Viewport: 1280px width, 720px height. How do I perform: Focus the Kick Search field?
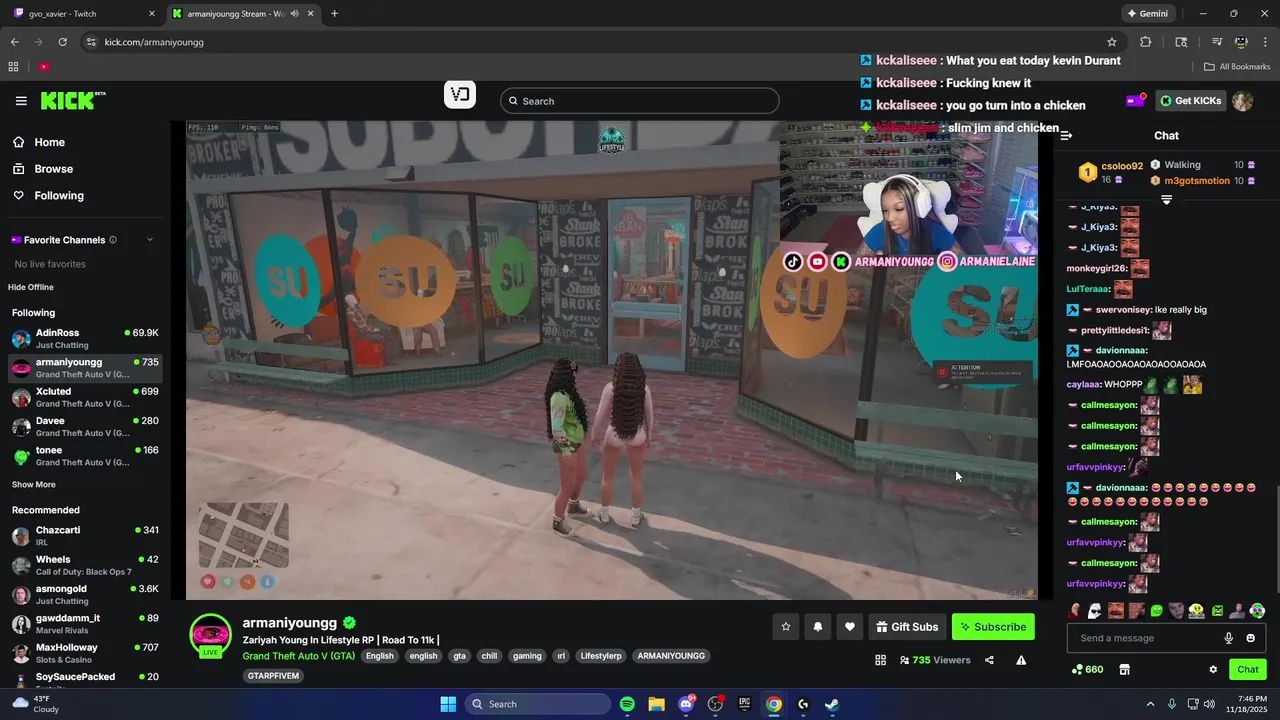tap(640, 101)
